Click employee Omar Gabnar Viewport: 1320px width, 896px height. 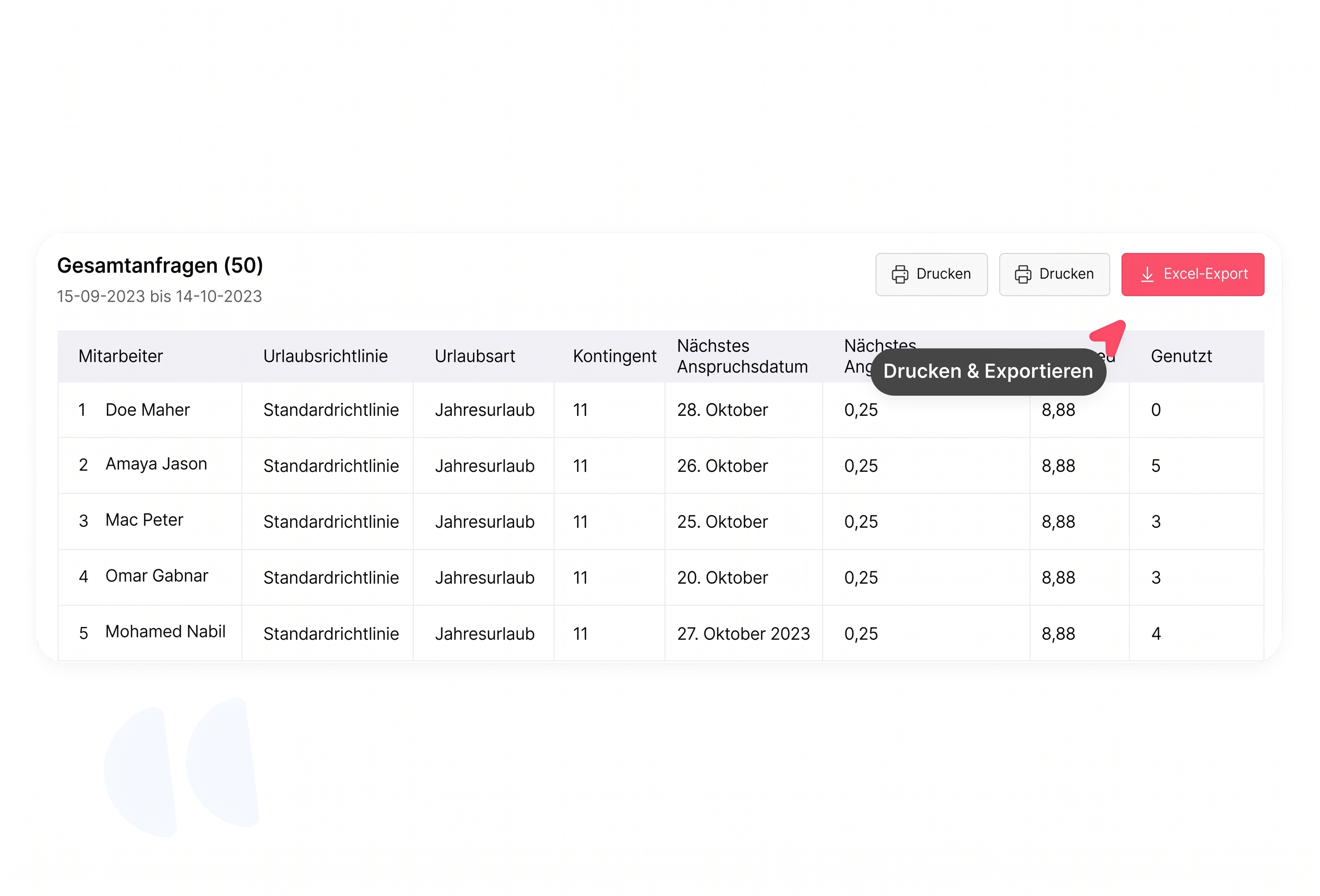pos(157,575)
